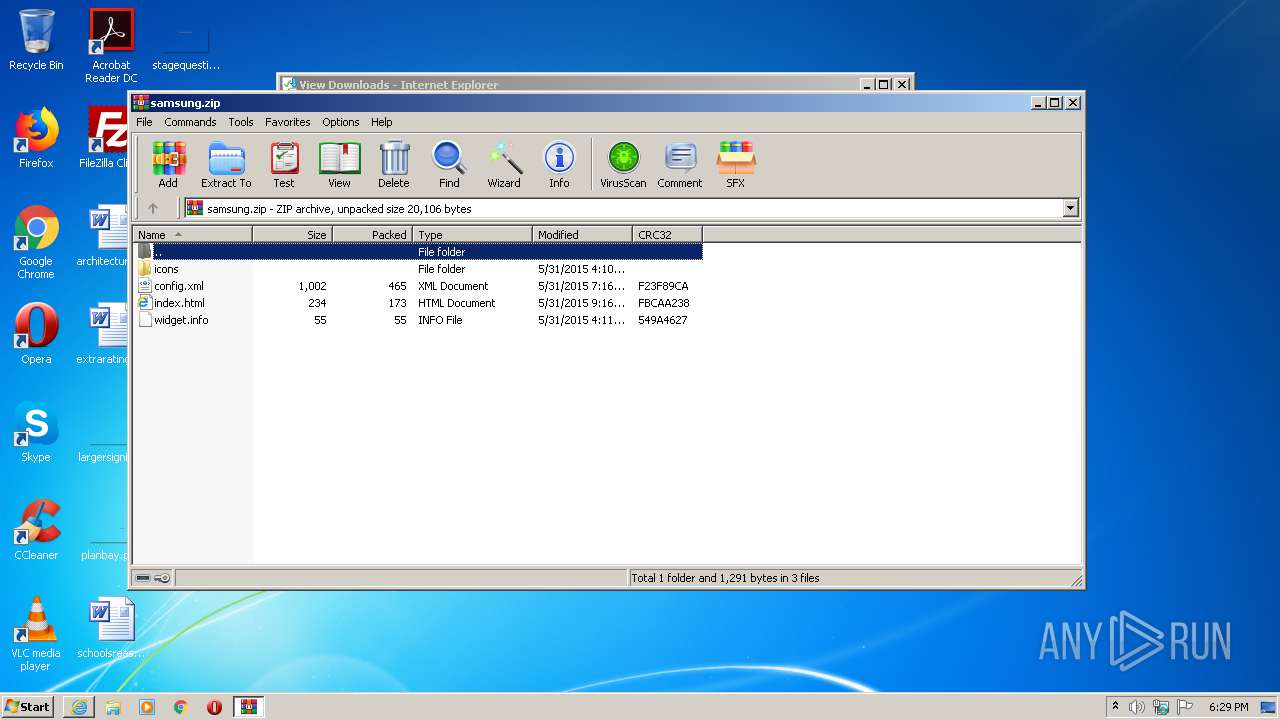The width and height of the screenshot is (1280, 720).
Task: Show hidden tray icons arrow
Action: [1115, 707]
